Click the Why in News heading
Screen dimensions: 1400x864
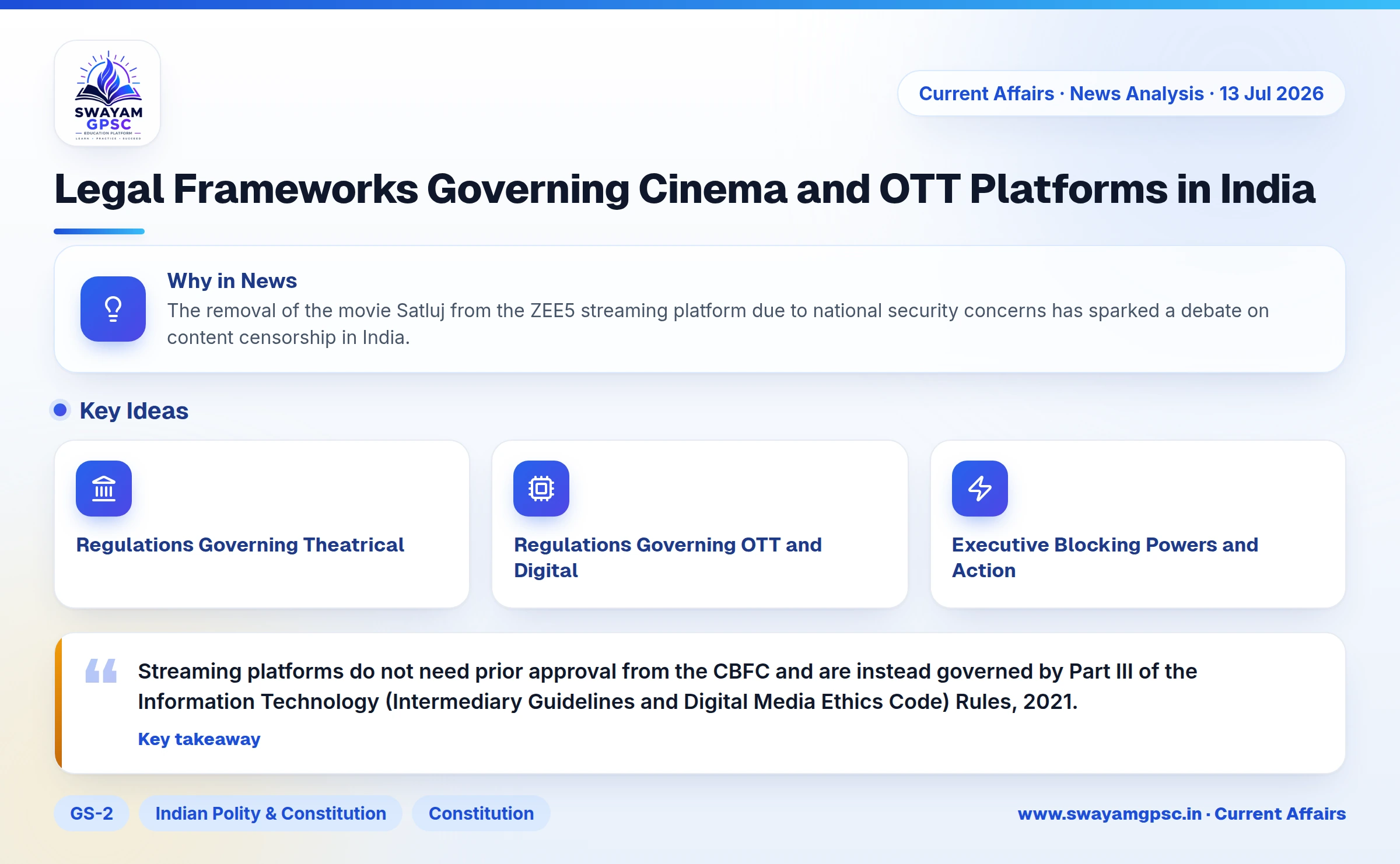[x=232, y=280]
